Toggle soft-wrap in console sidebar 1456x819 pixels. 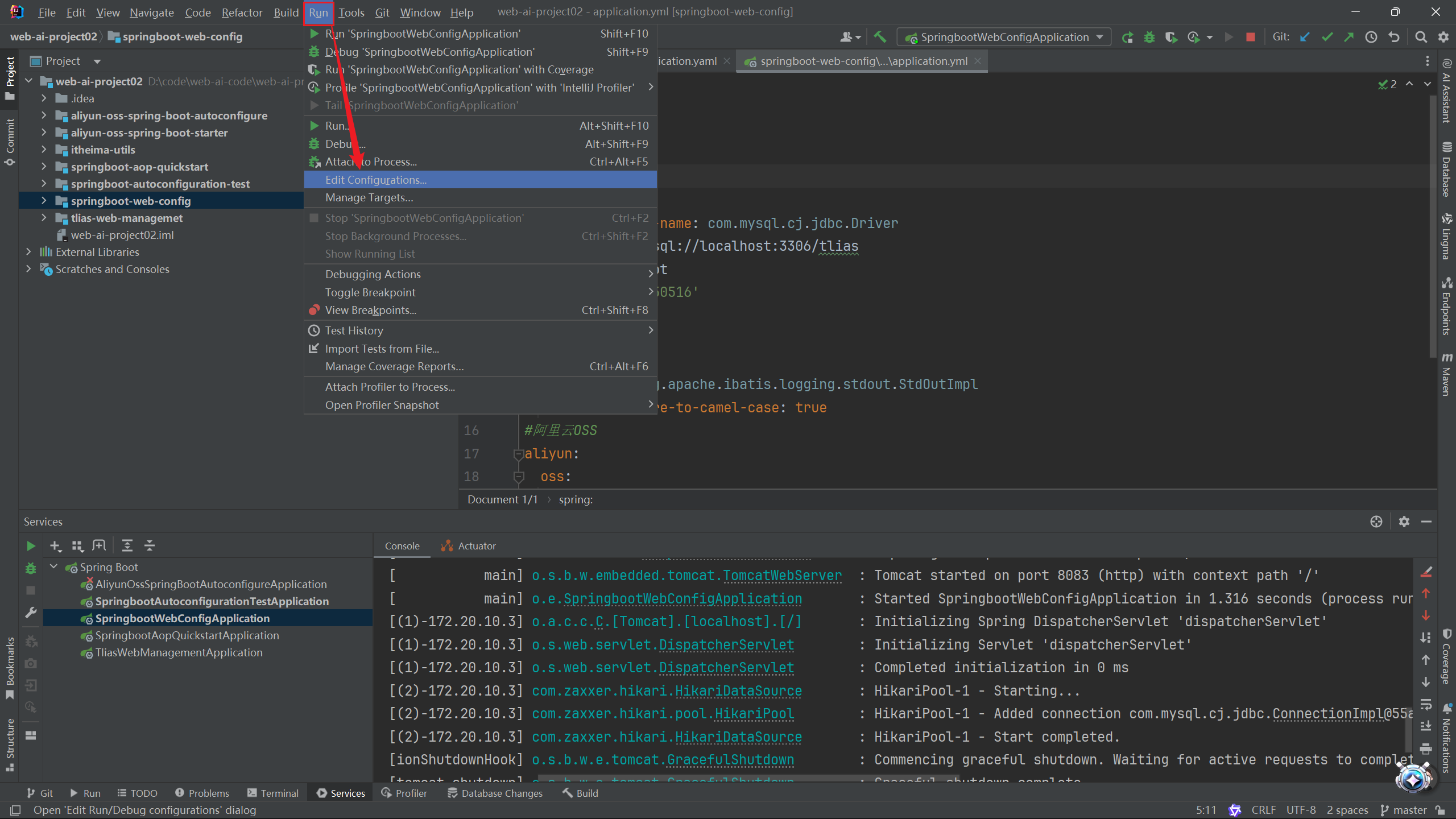tap(1426, 704)
